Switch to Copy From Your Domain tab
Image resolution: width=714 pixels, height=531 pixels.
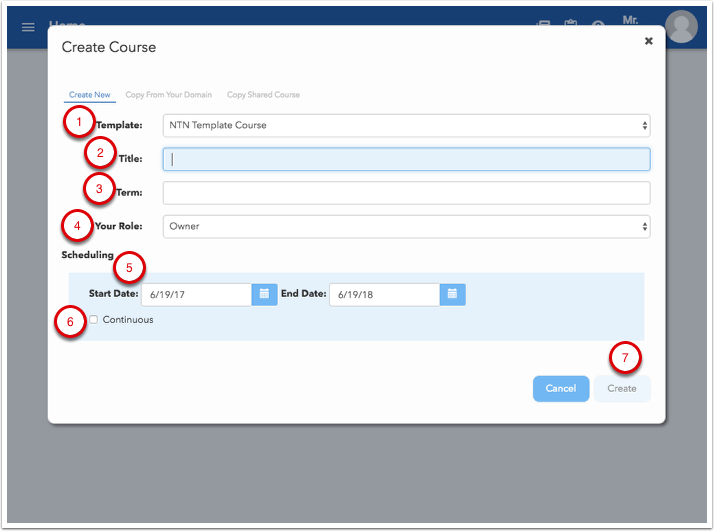coord(168,95)
